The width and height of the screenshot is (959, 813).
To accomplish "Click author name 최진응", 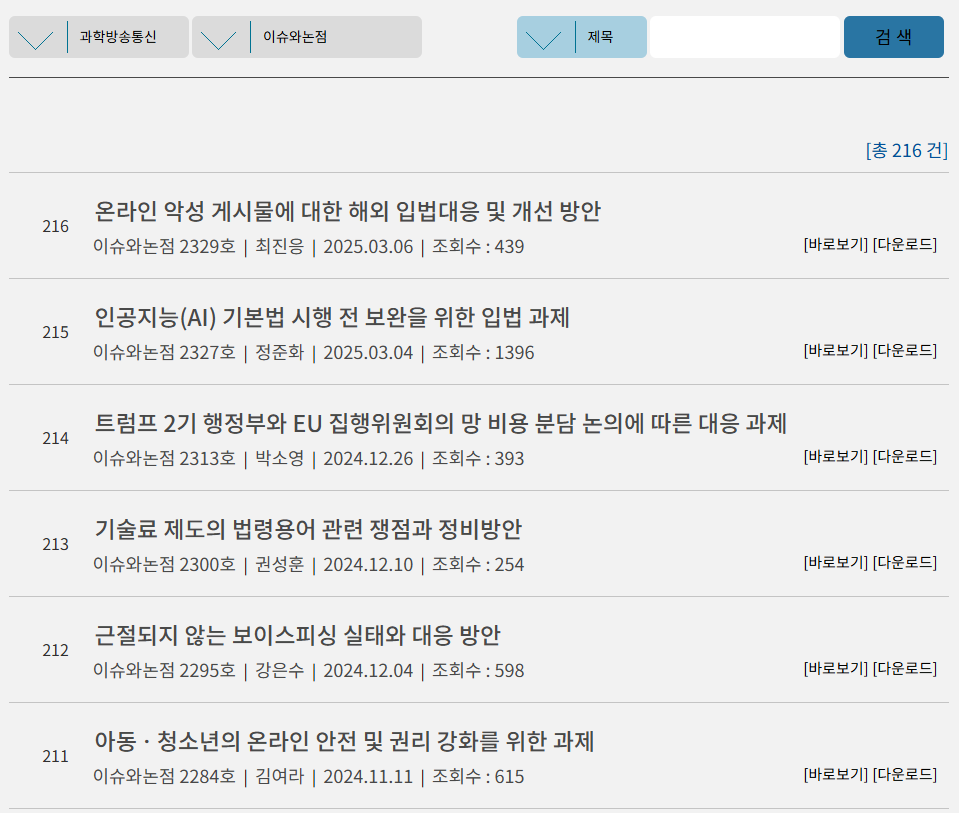I will coord(280,247).
